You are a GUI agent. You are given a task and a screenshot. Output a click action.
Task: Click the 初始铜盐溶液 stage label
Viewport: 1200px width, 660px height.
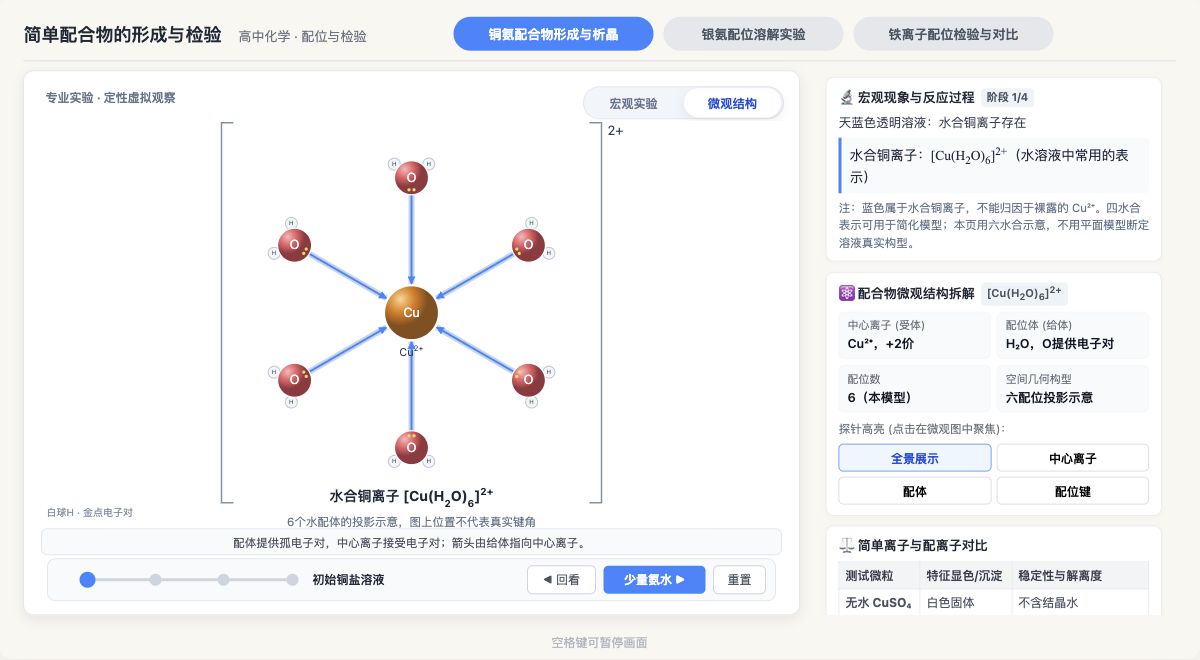(x=348, y=580)
